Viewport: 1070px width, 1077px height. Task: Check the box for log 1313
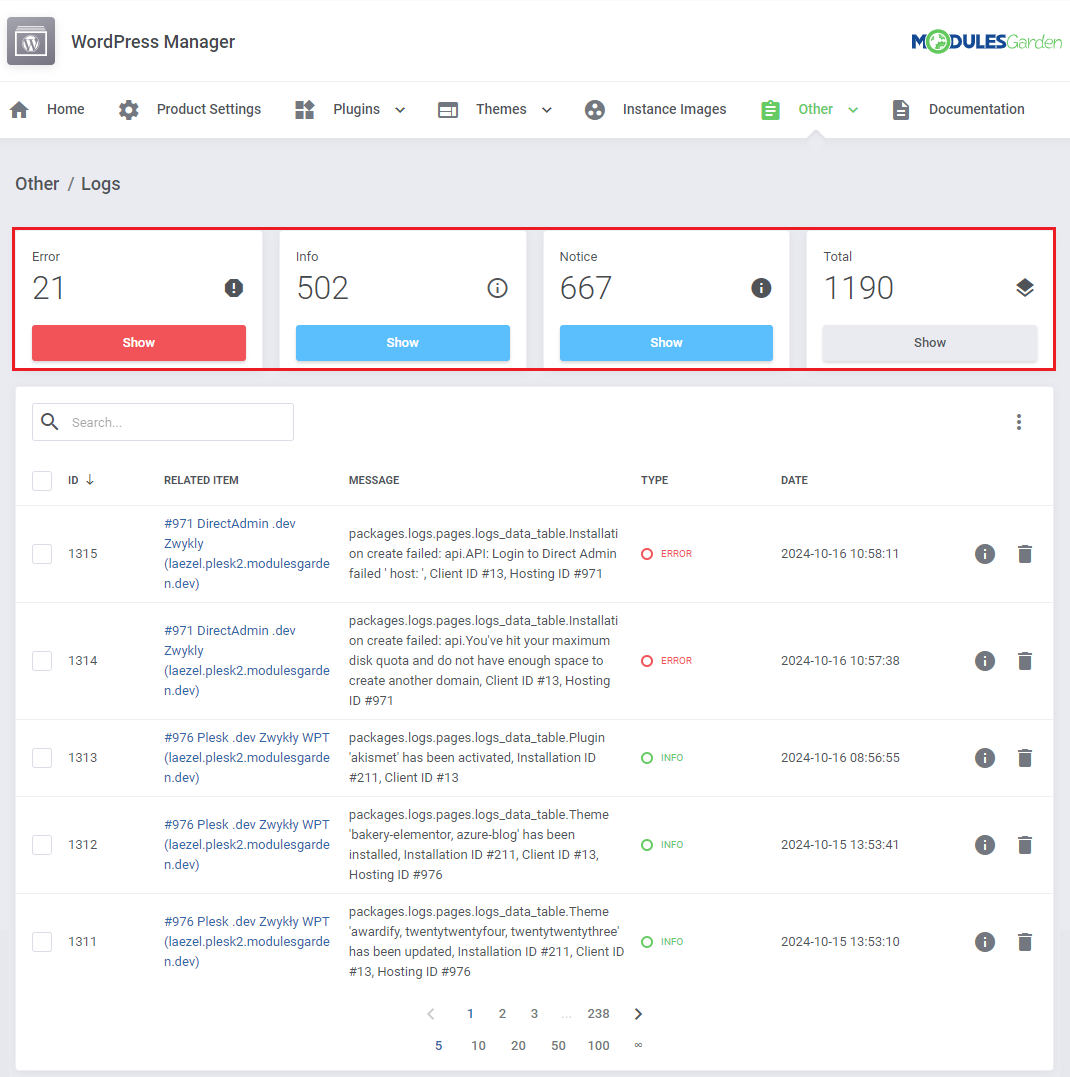[42, 758]
